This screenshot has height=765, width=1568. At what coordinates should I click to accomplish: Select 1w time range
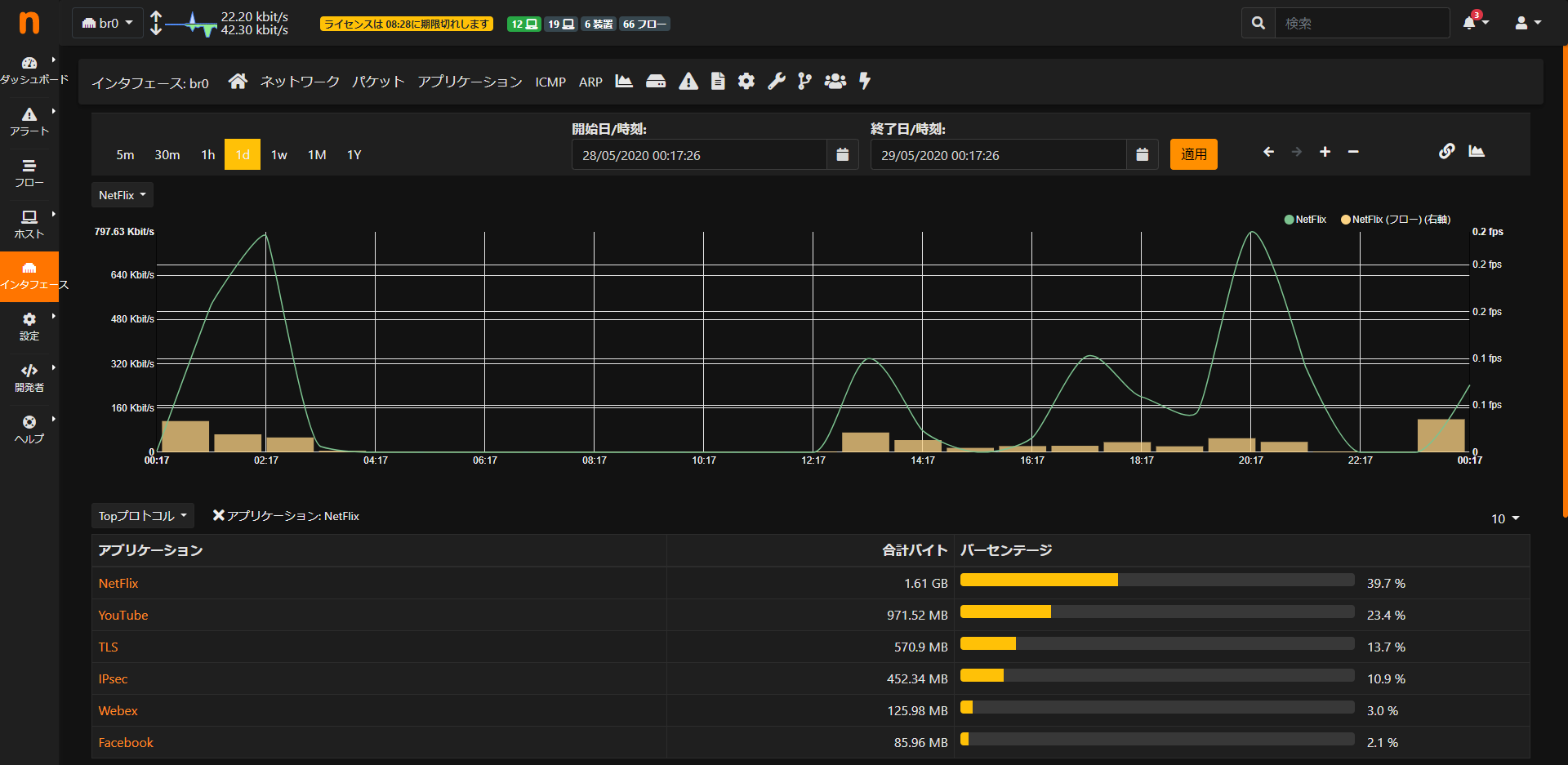click(x=279, y=154)
